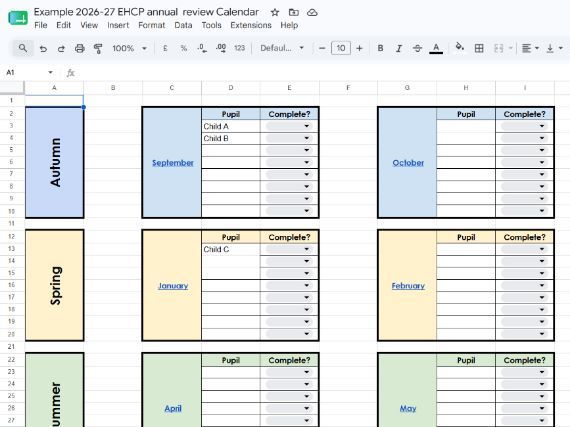
Task: Select the Spring term cell
Action: click(x=55, y=285)
